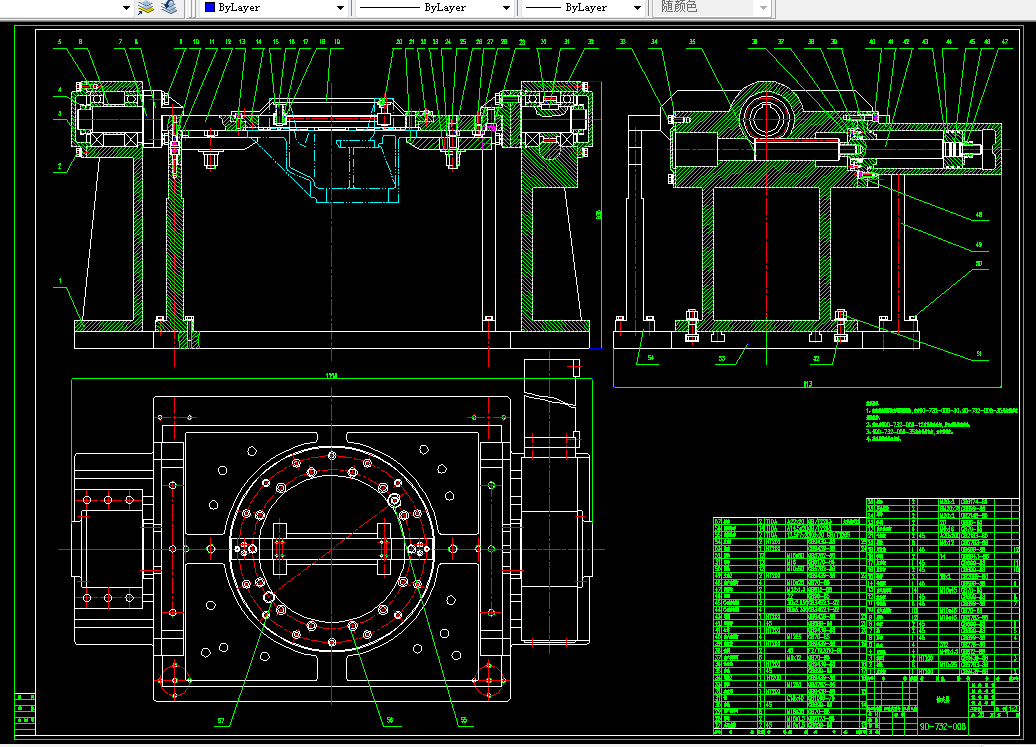Select part balloon number 56

(x=390, y=720)
